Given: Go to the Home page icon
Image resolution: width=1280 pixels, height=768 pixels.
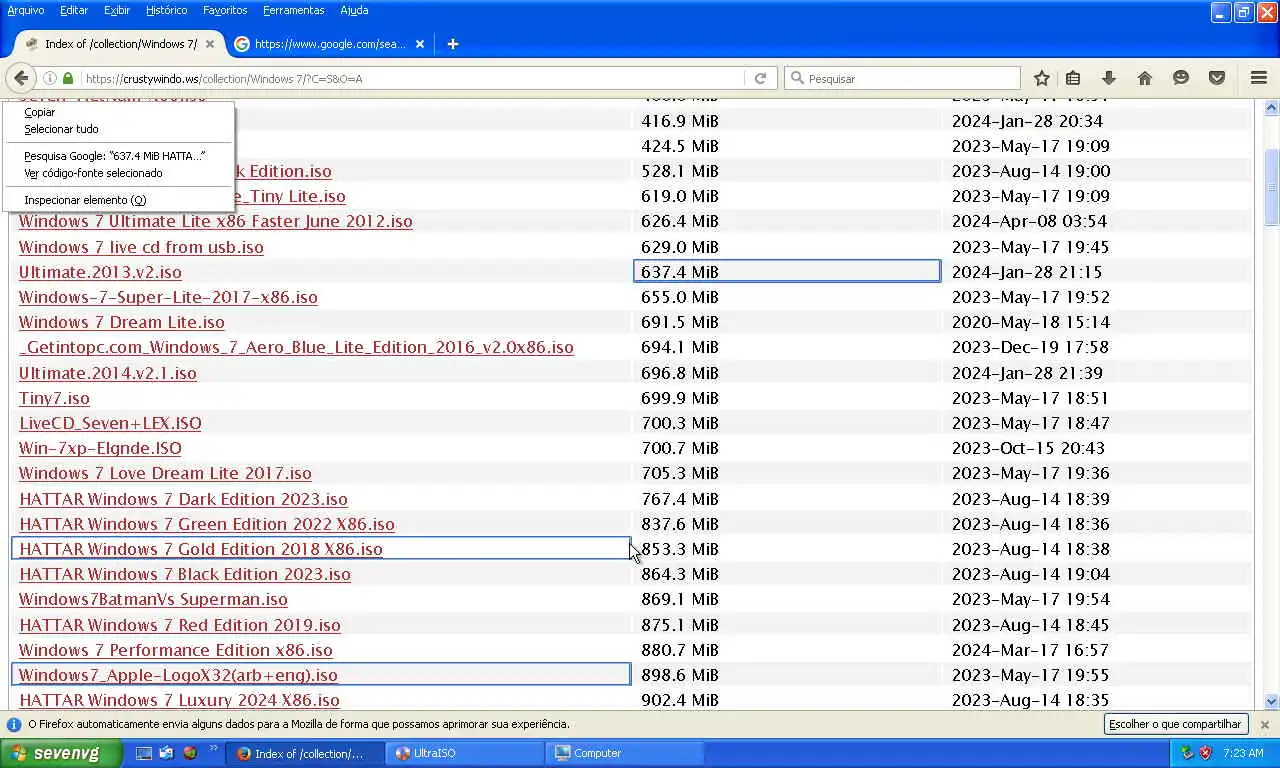Looking at the screenshot, I should [1145, 78].
